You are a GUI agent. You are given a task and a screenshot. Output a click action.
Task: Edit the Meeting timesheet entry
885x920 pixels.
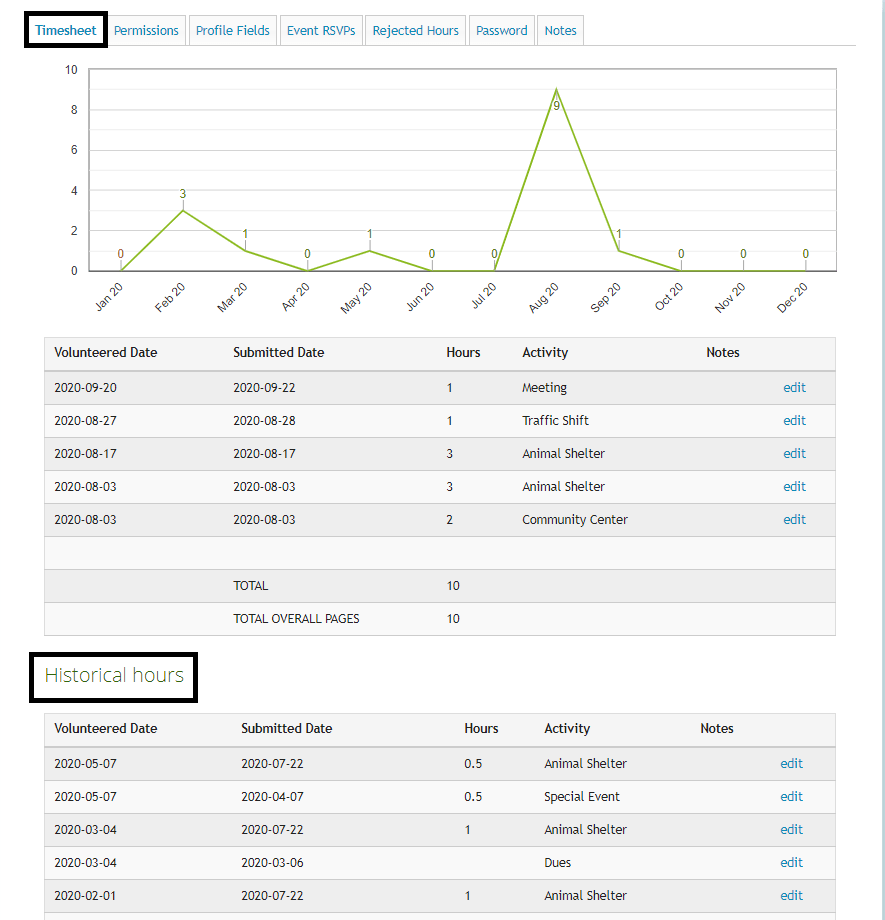794,387
